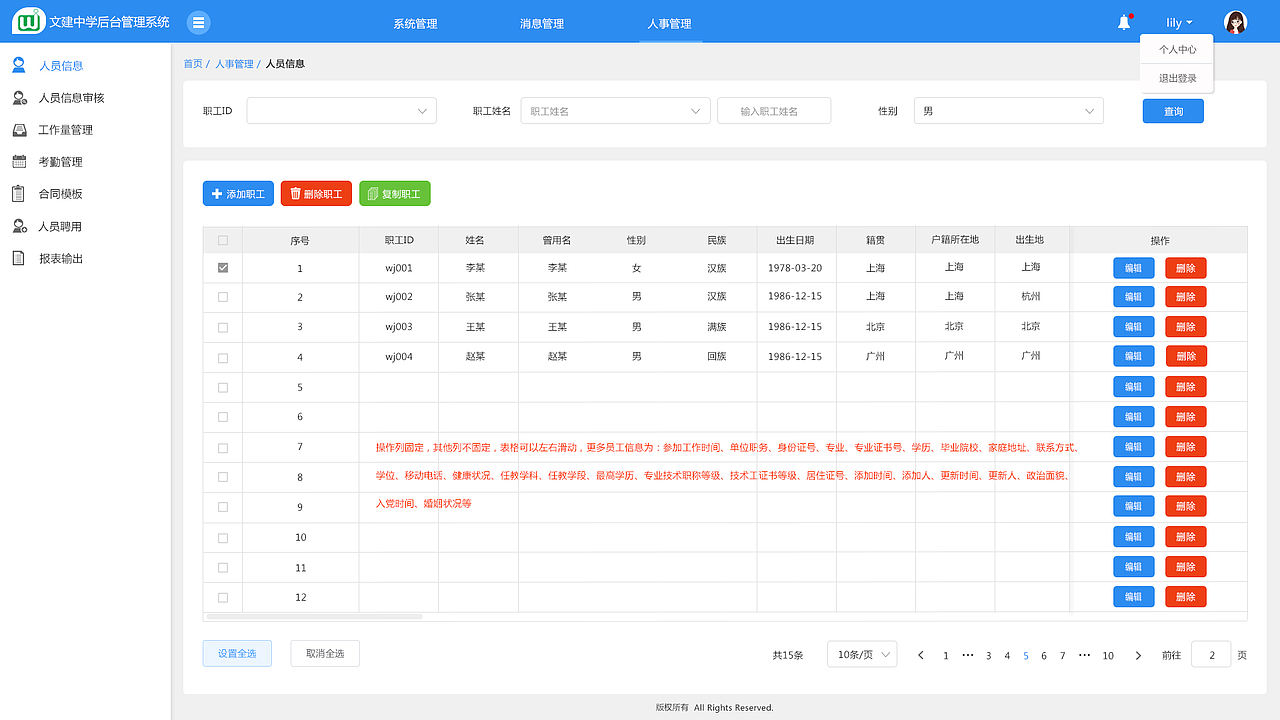The image size is (1280, 720).
Task: Click the 设置全选 button
Action: [237, 654]
